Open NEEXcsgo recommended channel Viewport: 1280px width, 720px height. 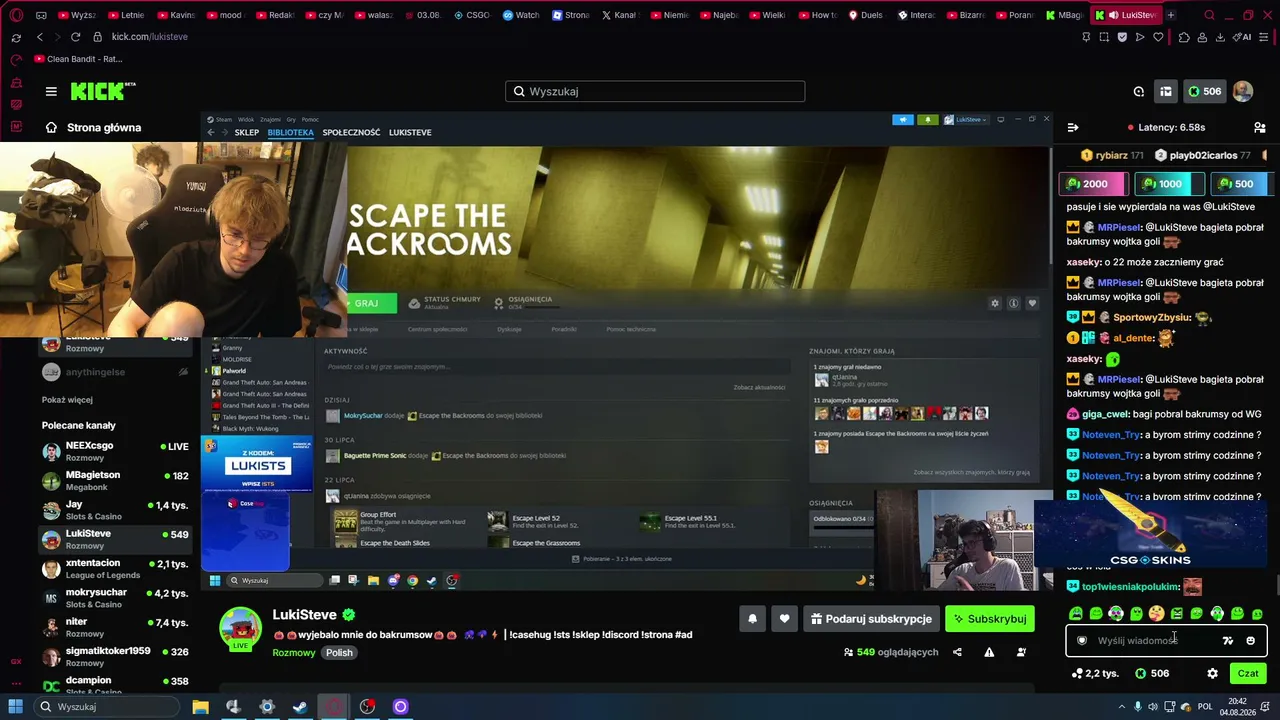[x=116, y=451]
